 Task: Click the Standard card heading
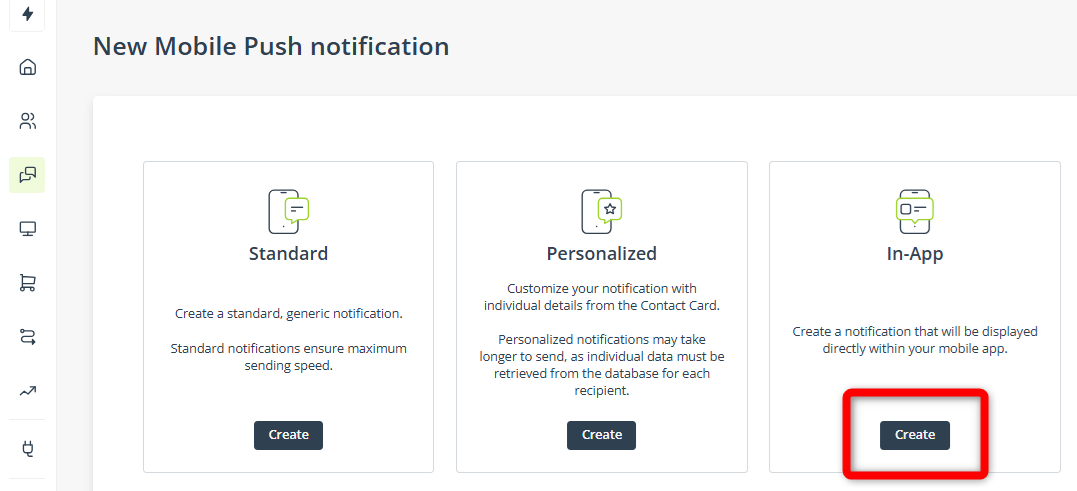pyautogui.click(x=288, y=253)
